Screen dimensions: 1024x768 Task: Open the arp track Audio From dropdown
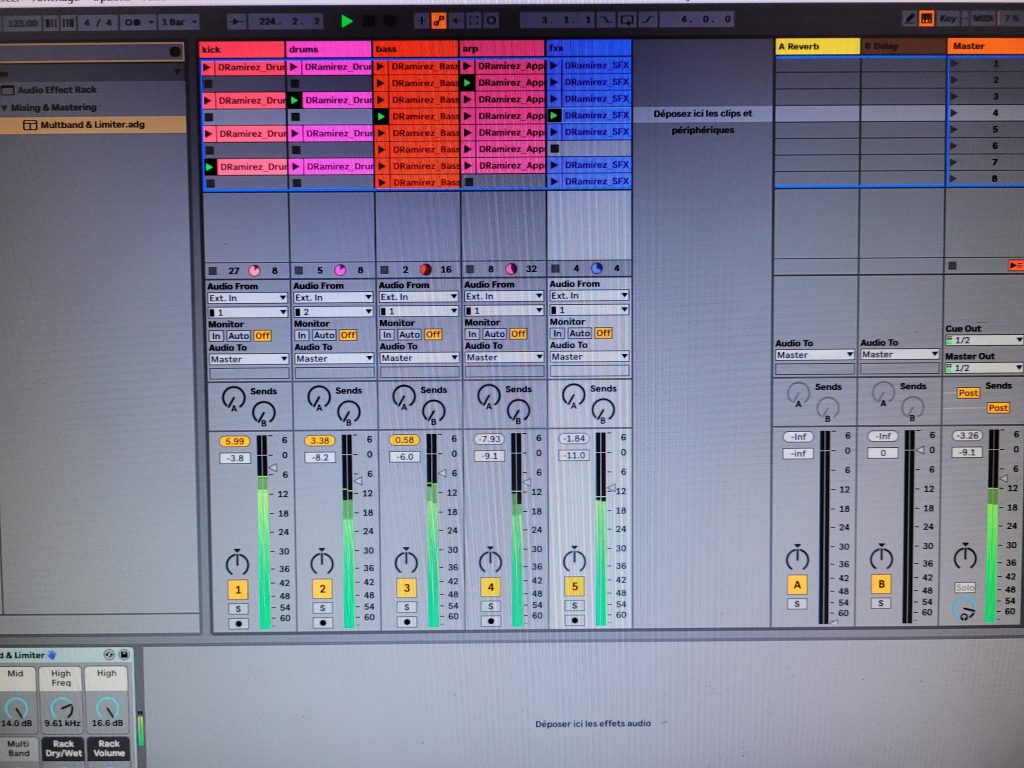pyautogui.click(x=504, y=296)
